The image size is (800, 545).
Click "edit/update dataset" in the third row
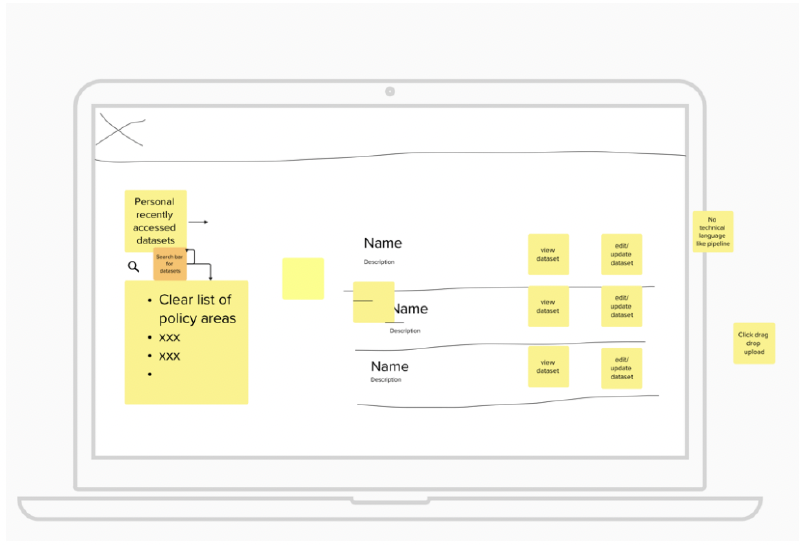tap(621, 368)
